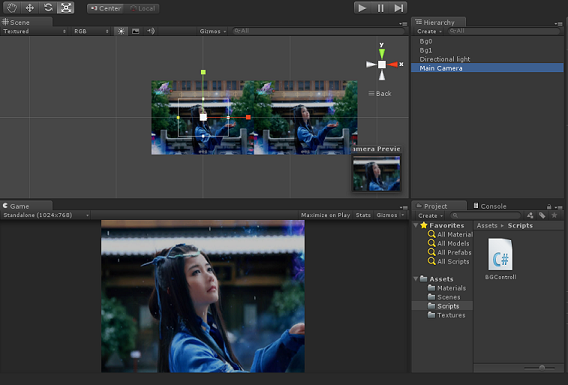Toggle scene audio speaker icon
Viewport: 568px width, 385px height.
(151, 31)
